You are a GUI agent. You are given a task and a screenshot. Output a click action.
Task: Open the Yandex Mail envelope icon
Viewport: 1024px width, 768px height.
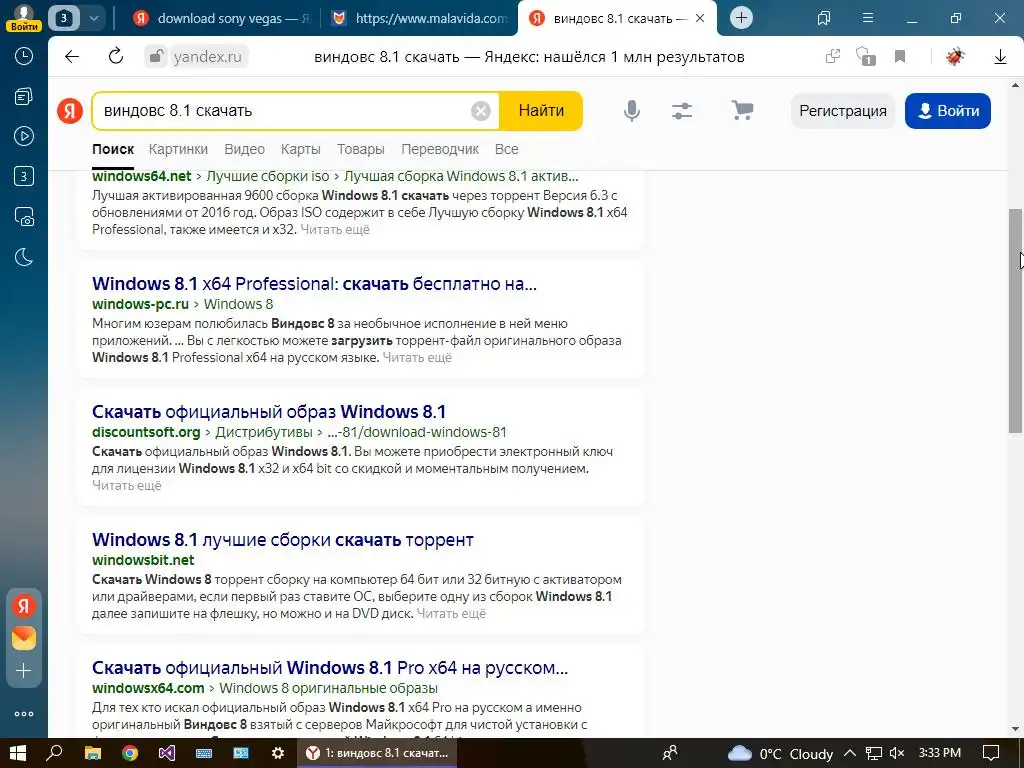tap(24, 638)
